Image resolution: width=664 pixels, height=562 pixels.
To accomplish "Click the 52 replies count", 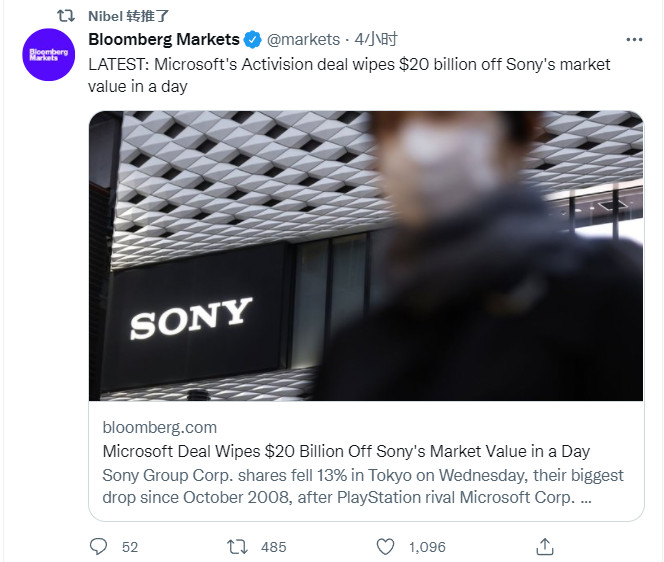I will coord(130,547).
